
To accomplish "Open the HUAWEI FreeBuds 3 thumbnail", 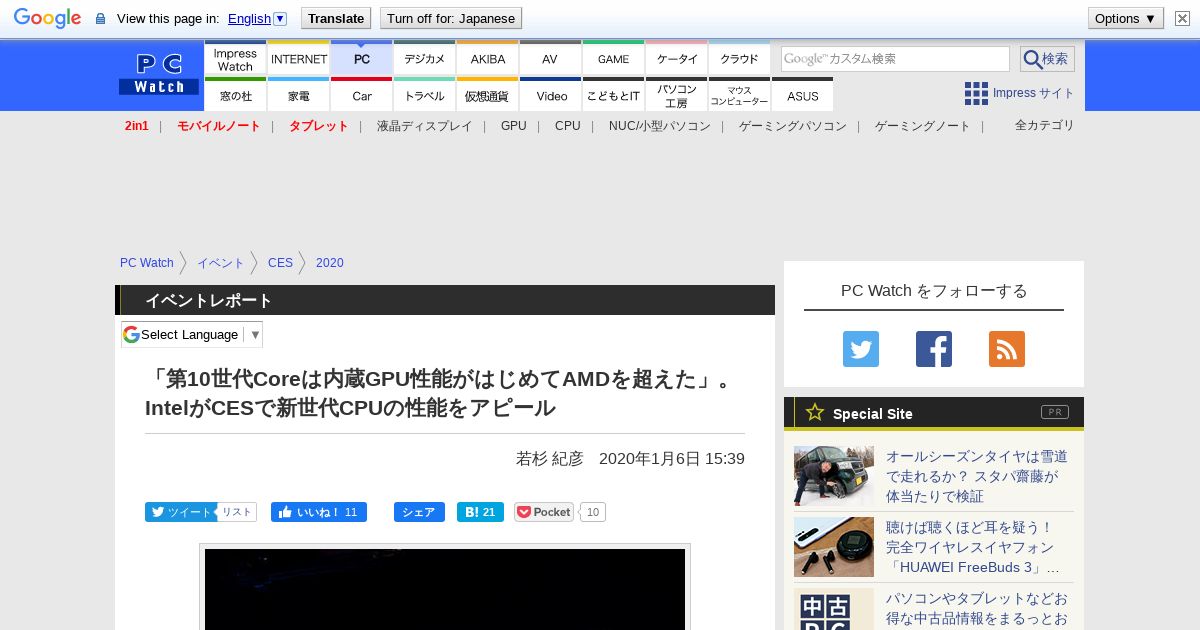I will (x=834, y=547).
